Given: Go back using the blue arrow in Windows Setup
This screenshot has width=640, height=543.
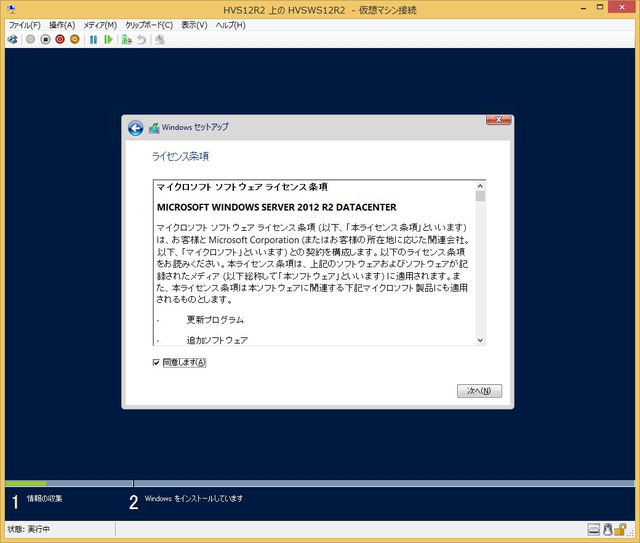Looking at the screenshot, I should click(x=136, y=128).
